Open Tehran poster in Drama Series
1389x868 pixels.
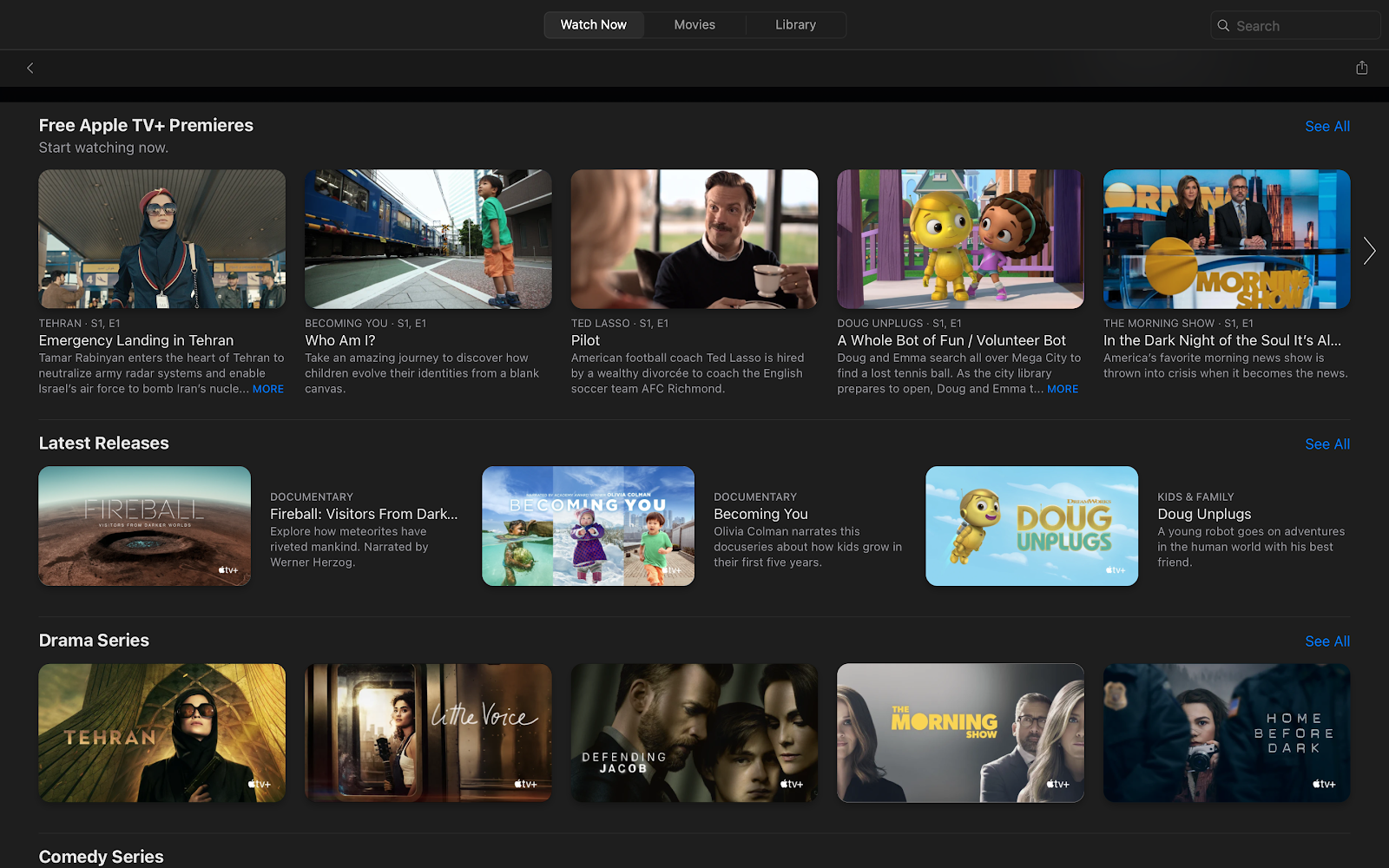162,733
